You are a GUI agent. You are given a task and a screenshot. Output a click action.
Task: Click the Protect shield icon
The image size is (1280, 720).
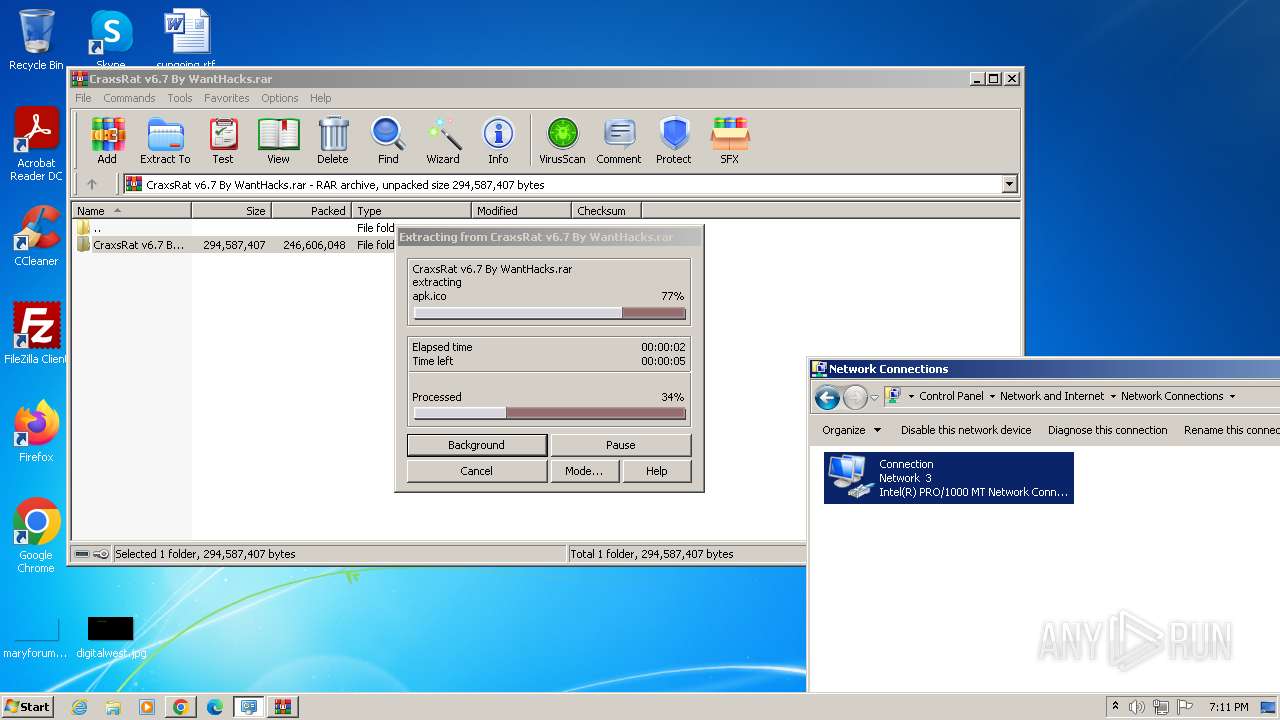[x=674, y=140]
